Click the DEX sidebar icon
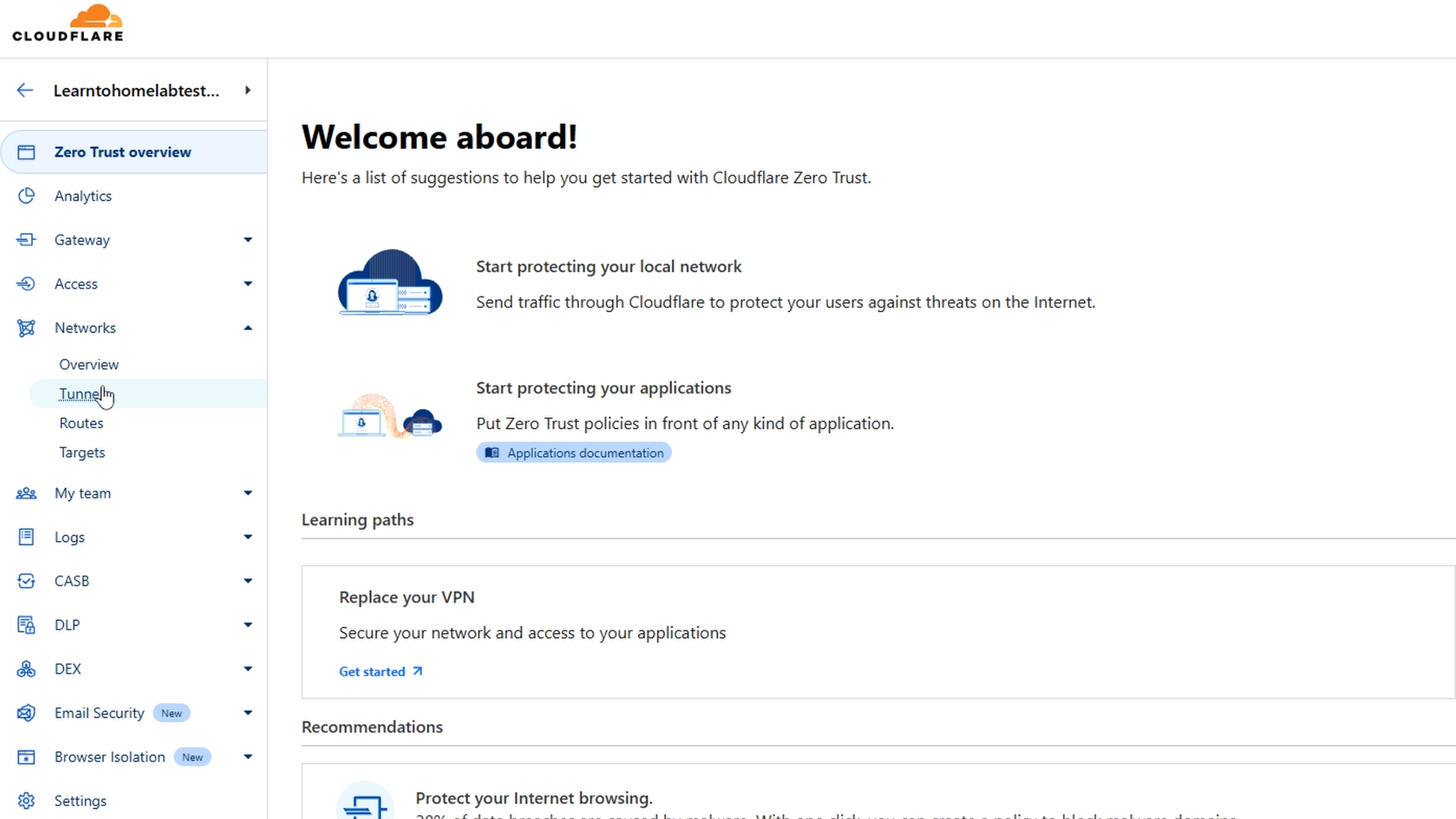1456x819 pixels. click(26, 669)
